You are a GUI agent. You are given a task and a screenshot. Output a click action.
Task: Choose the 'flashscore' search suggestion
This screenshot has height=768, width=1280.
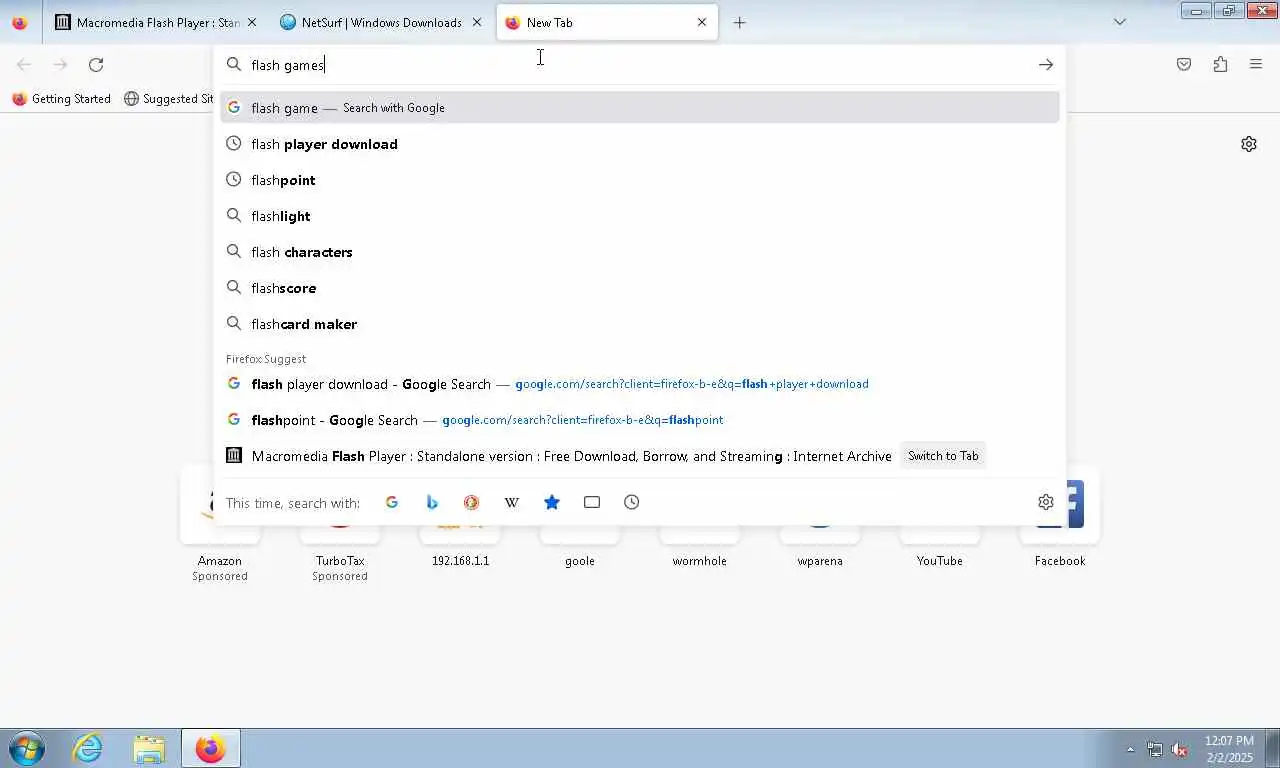point(640,288)
